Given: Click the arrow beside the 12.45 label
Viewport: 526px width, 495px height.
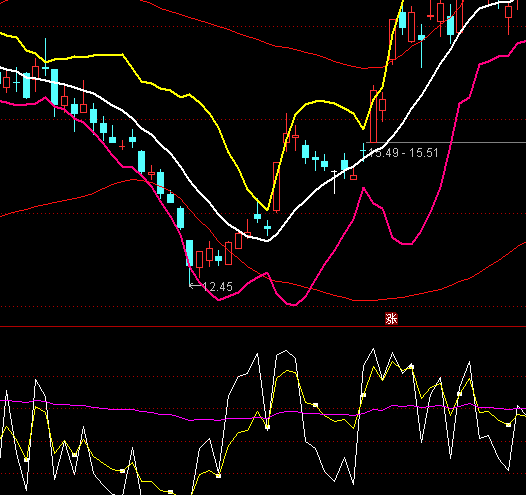Looking at the screenshot, I should [x=196, y=286].
